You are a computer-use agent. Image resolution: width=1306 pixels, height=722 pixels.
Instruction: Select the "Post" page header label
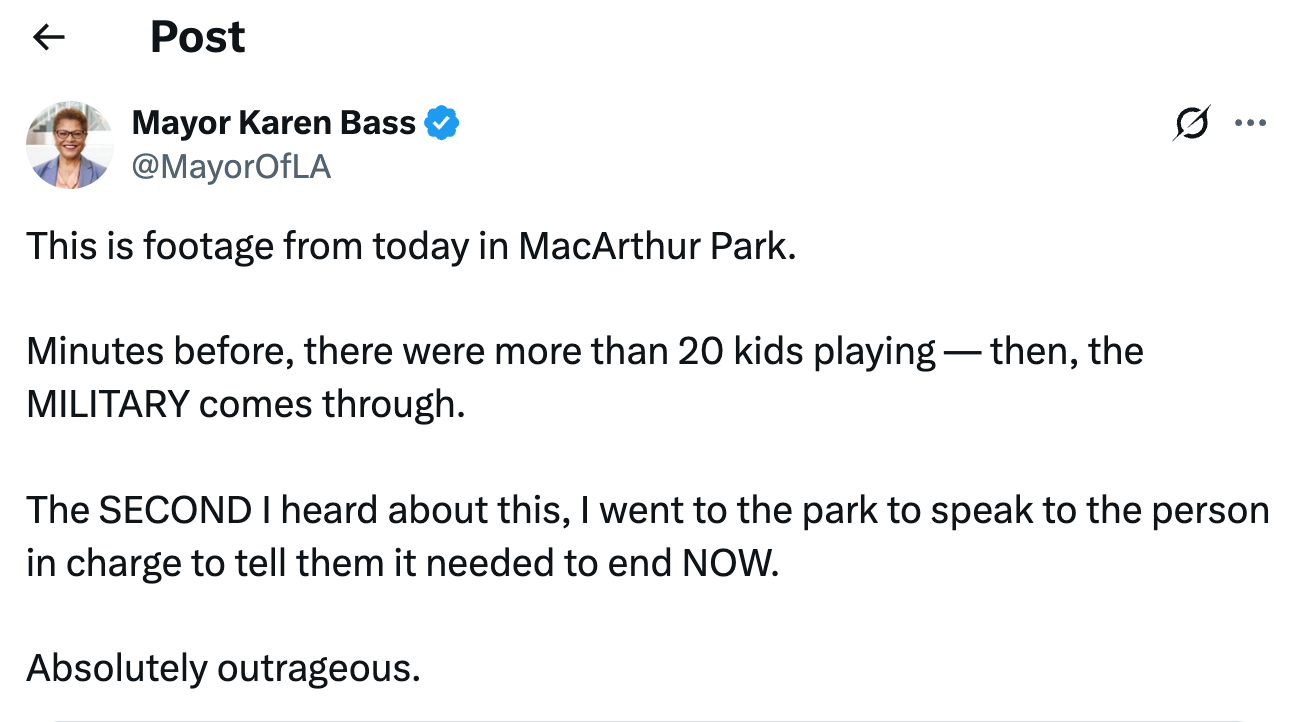[x=197, y=36]
